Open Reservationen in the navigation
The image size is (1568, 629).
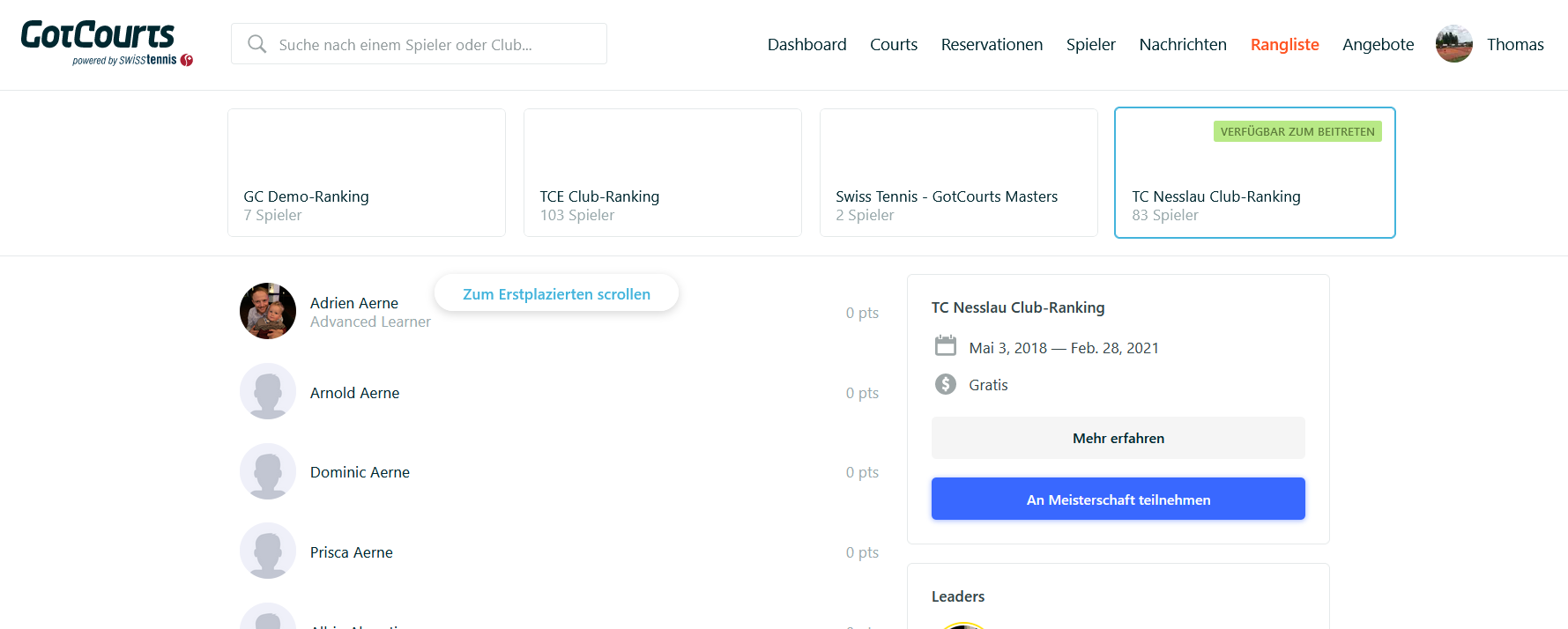(x=992, y=44)
